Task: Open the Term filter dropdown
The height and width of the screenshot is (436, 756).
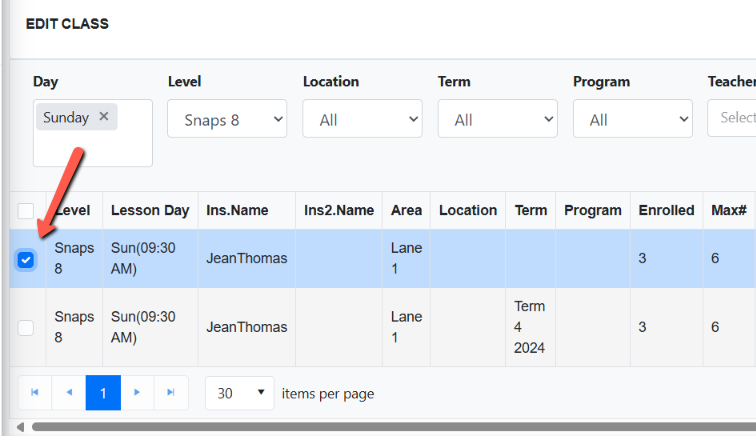Action: point(498,119)
